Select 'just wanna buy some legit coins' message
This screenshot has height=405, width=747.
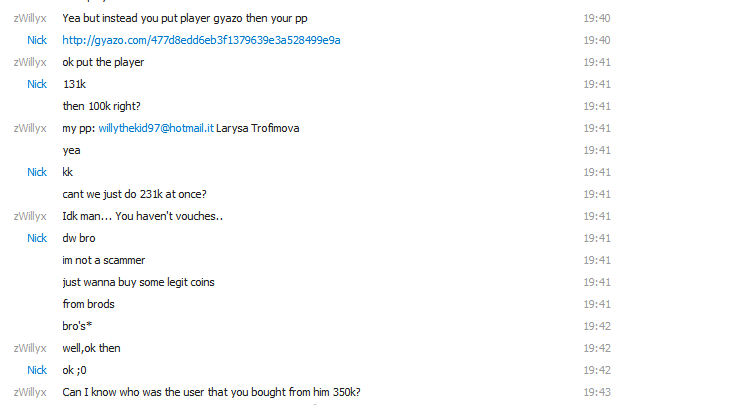[x=138, y=283]
